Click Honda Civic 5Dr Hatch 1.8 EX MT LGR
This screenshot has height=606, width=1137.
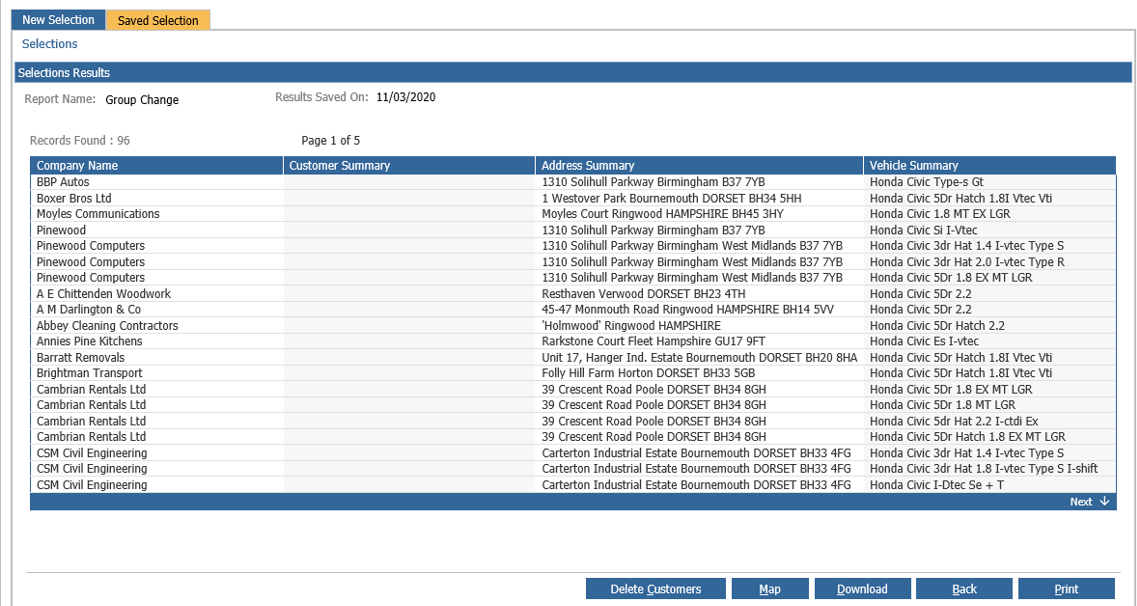coord(967,436)
